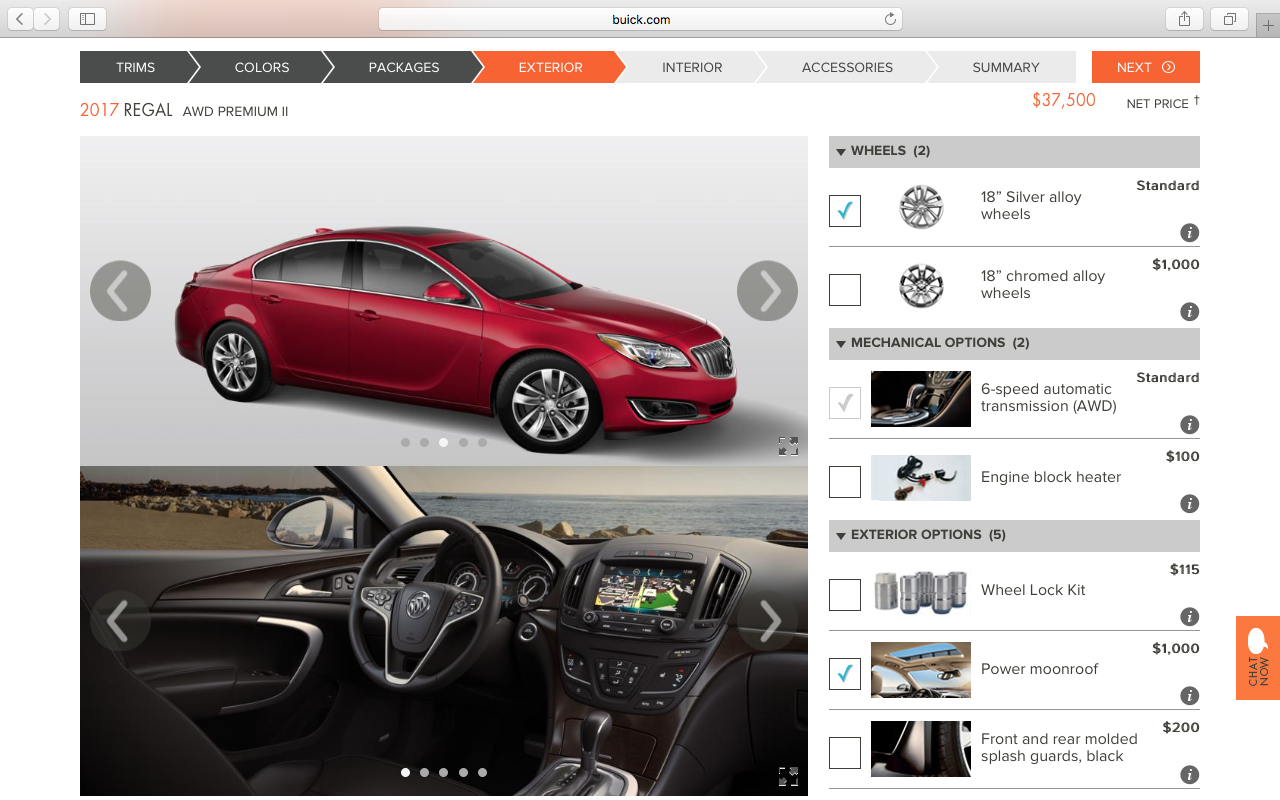Click 'AWD PREMIUM II' trim text
Image resolution: width=1280 pixels, height=800 pixels.
coord(235,112)
